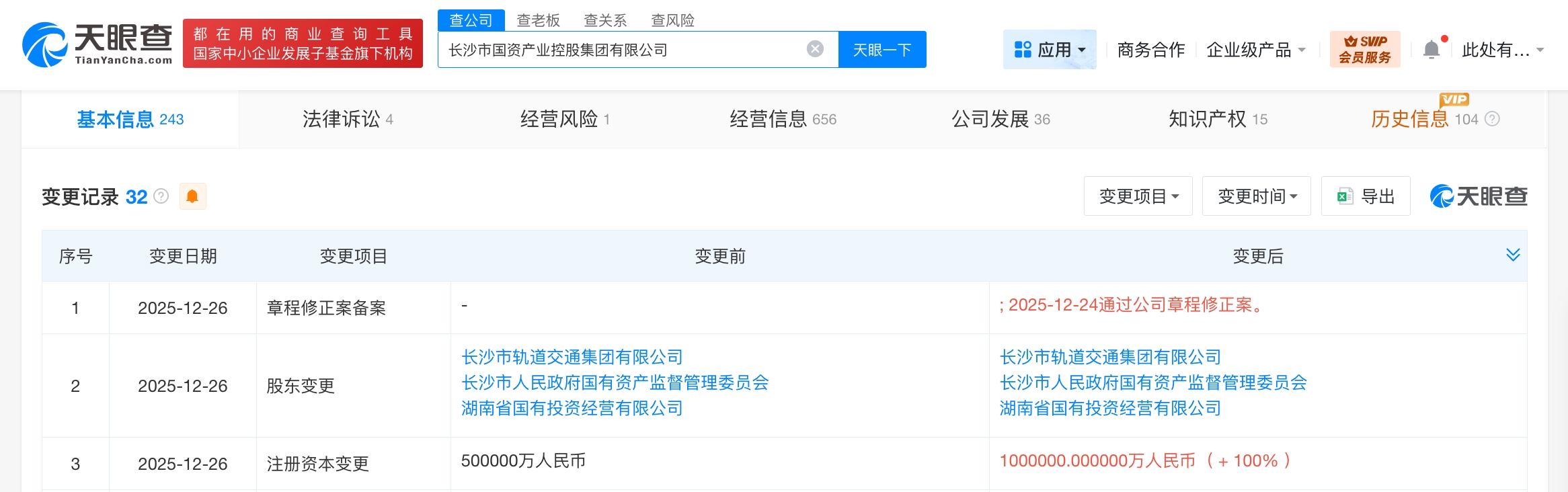Export change records to Excel
Screen dimensions: 1568x492
[x=1365, y=196]
